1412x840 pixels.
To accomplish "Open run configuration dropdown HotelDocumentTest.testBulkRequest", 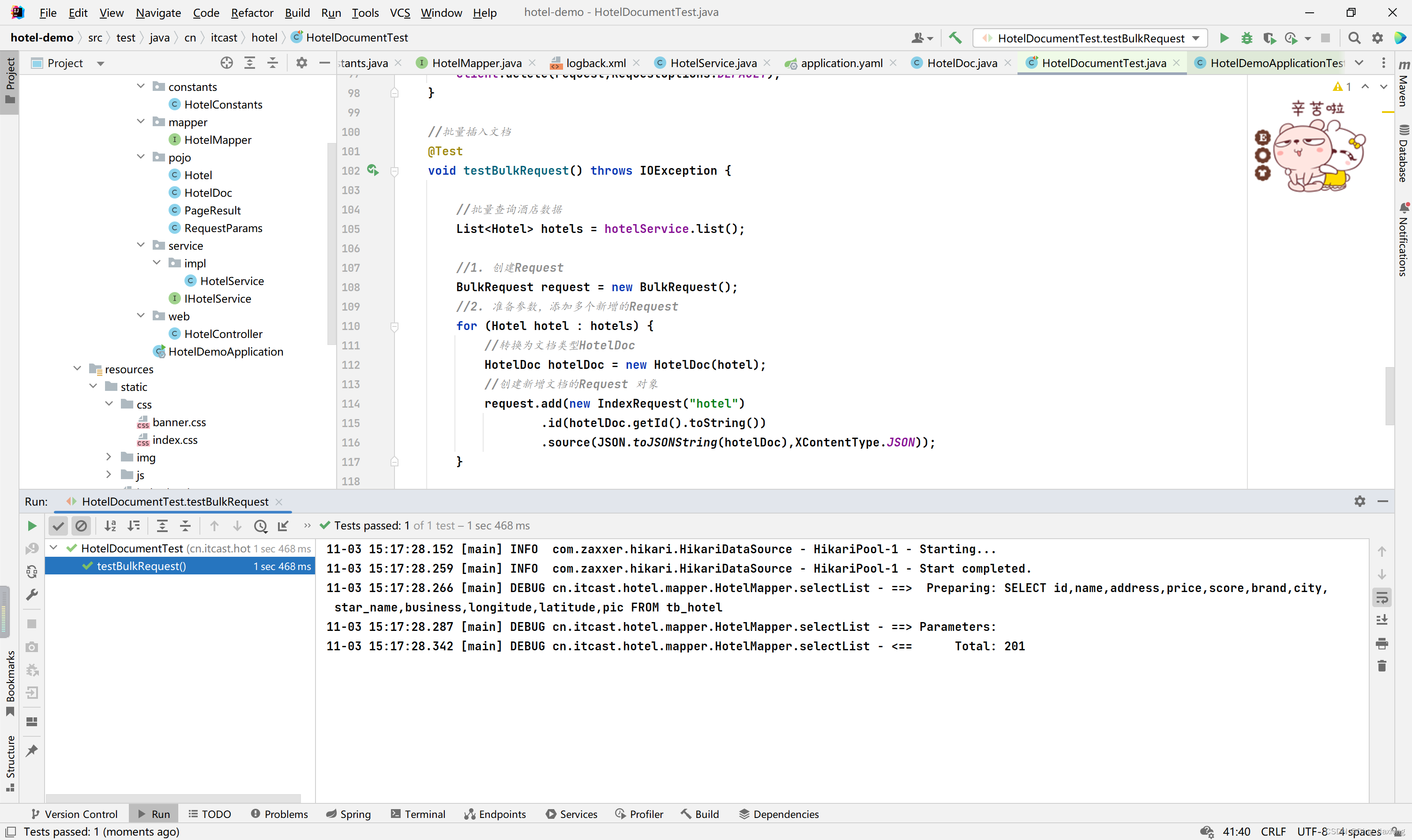I will 1090,38.
